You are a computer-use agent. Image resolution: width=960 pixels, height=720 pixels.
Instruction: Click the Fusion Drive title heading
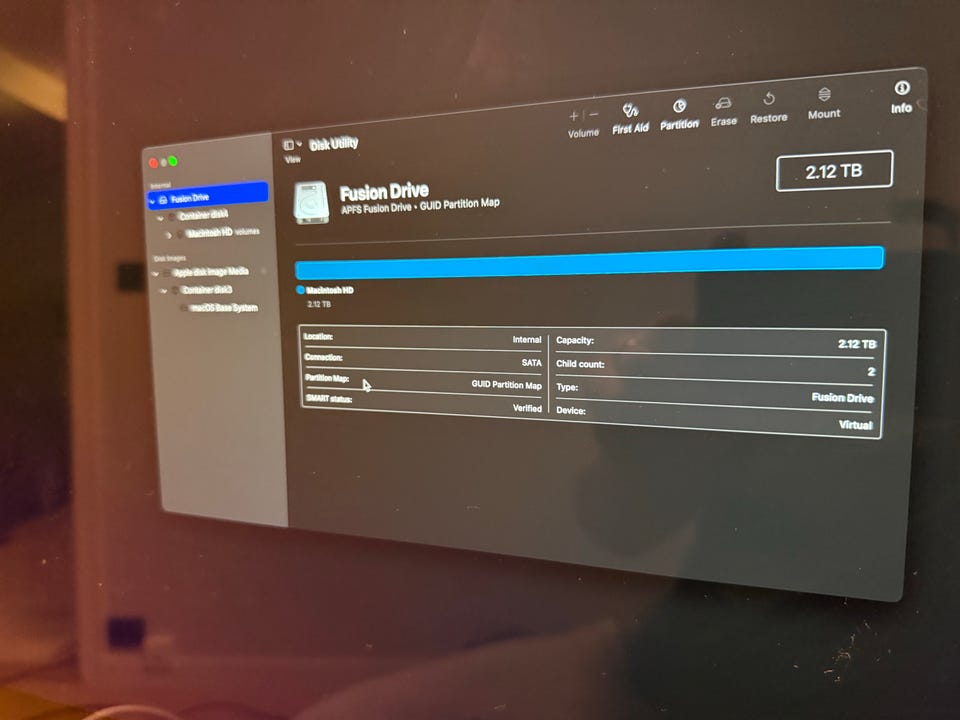coord(384,192)
